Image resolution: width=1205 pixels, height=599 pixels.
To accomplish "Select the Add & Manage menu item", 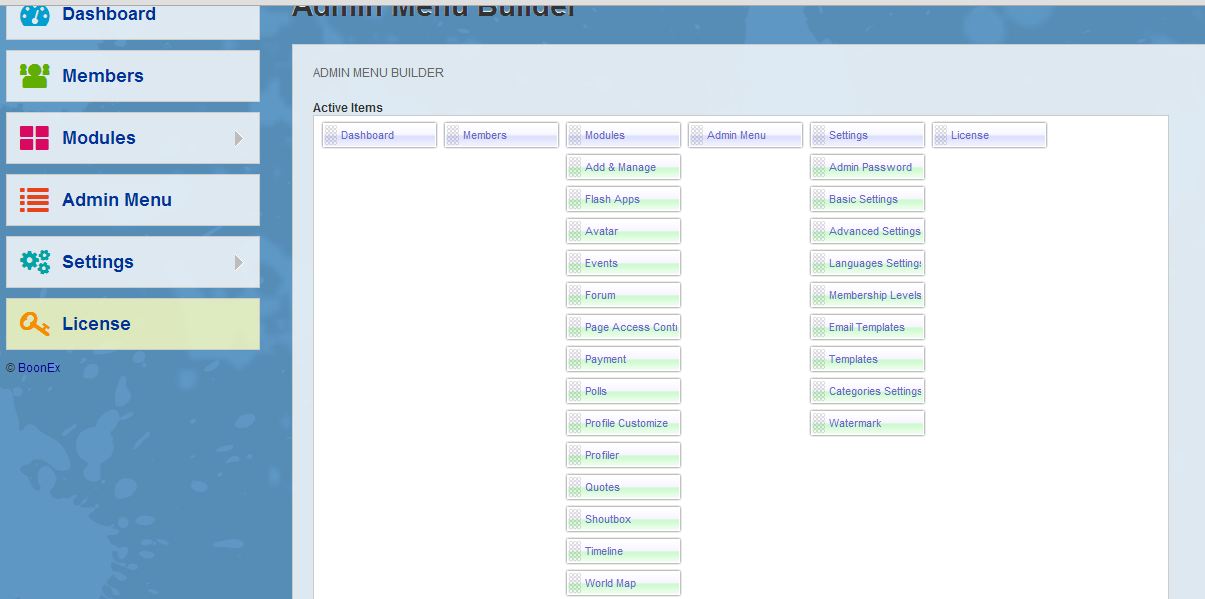I will 620,168.
